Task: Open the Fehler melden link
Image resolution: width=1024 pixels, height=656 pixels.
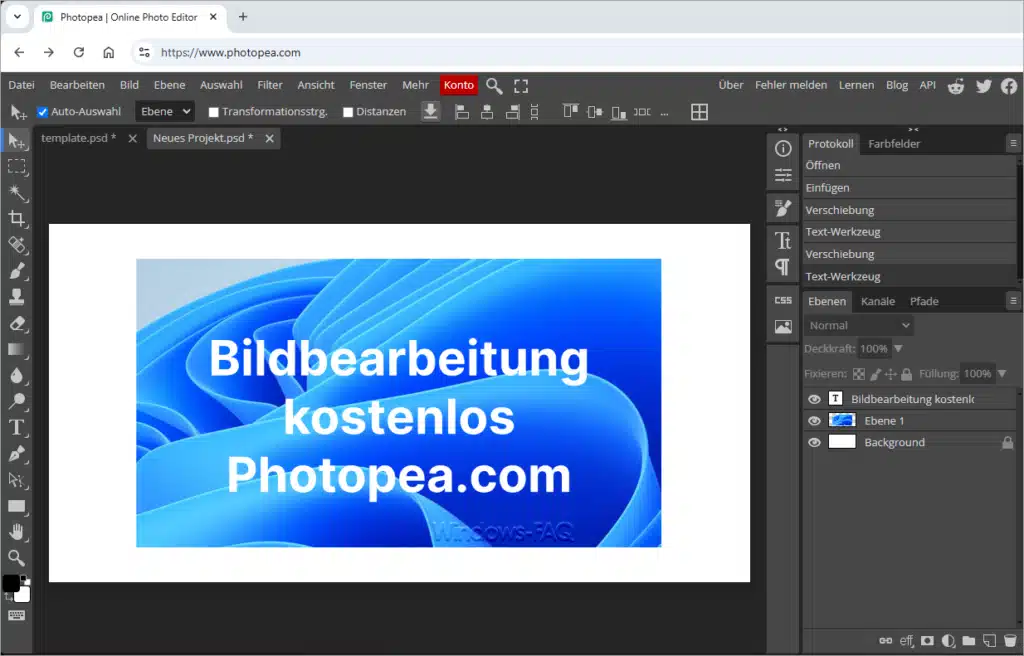Action: point(791,85)
